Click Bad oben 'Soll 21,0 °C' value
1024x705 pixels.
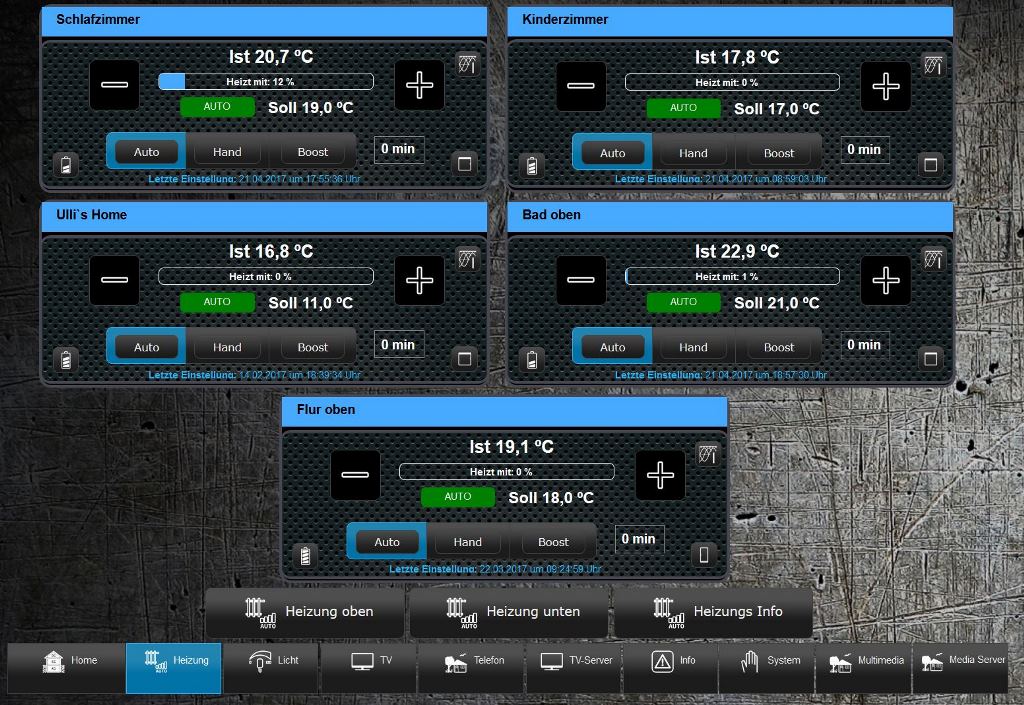pos(776,303)
